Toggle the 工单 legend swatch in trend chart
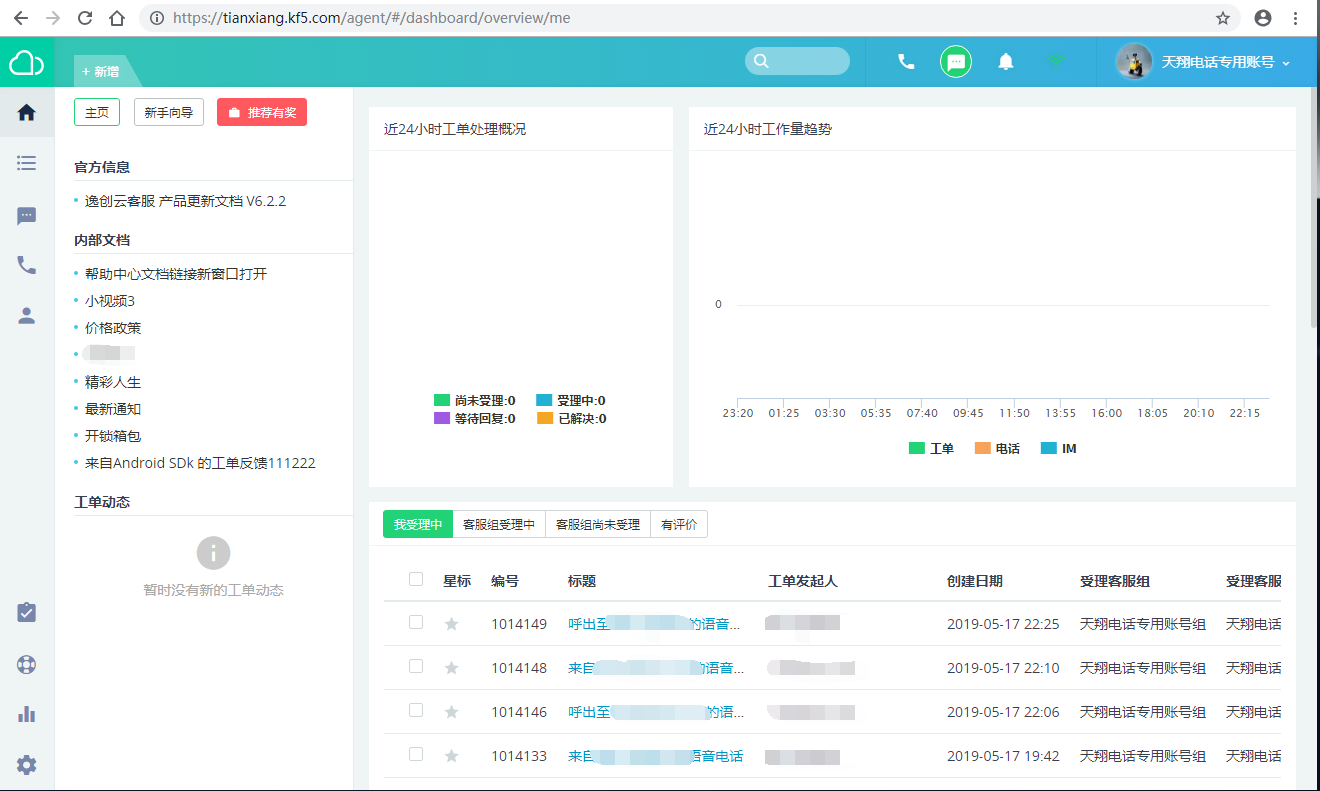 pos(917,449)
